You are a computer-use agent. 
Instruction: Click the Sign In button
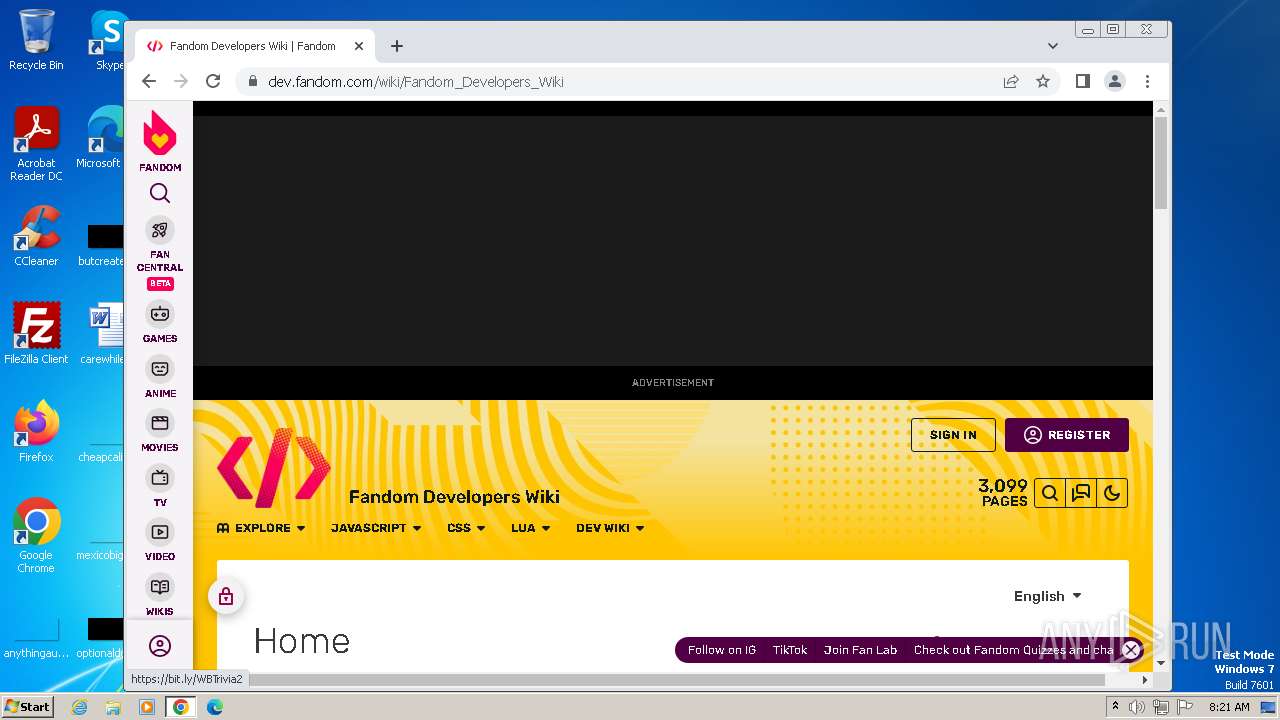[x=953, y=435]
